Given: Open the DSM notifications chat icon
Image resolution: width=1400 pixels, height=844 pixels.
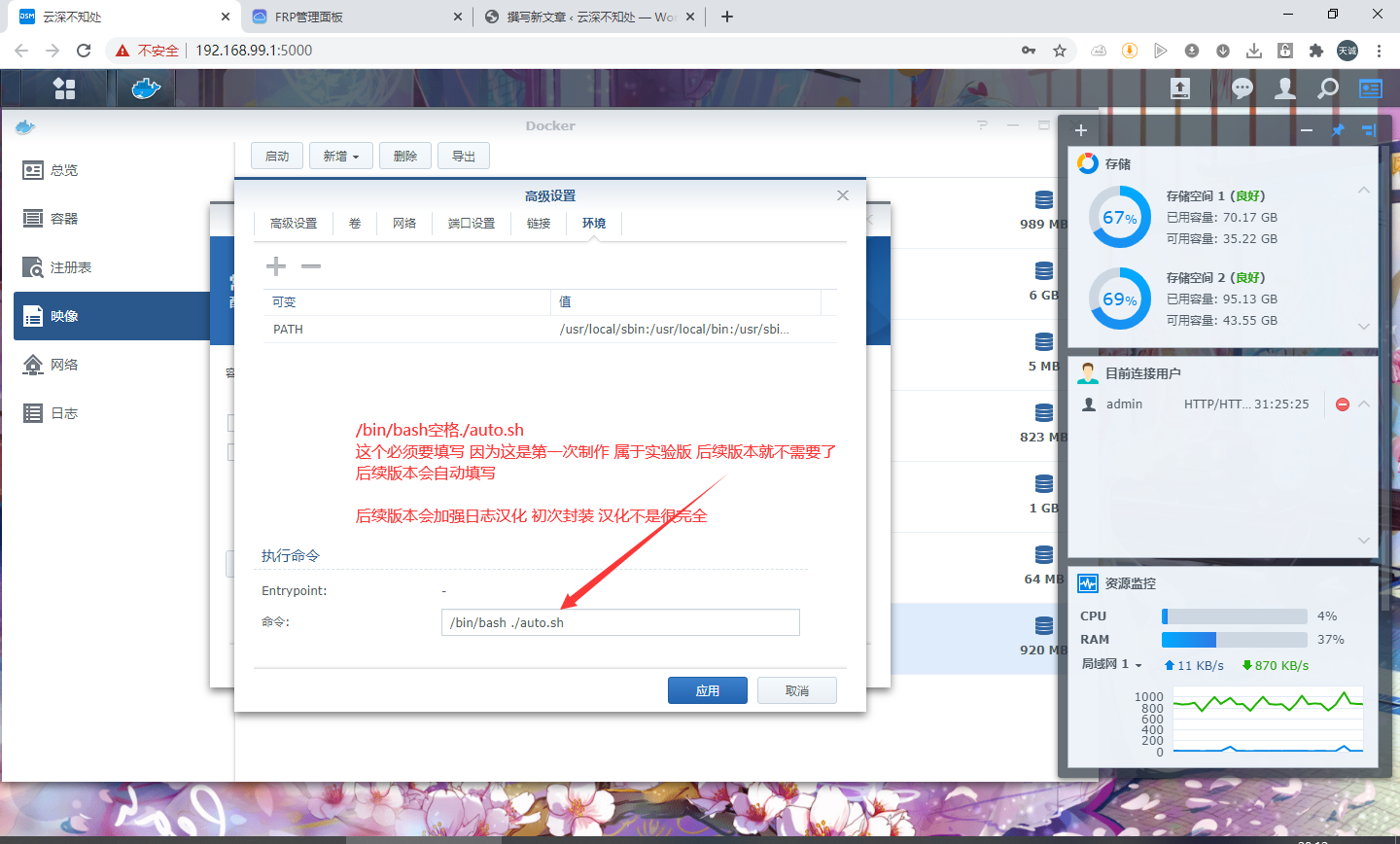Looking at the screenshot, I should pyautogui.click(x=1242, y=88).
